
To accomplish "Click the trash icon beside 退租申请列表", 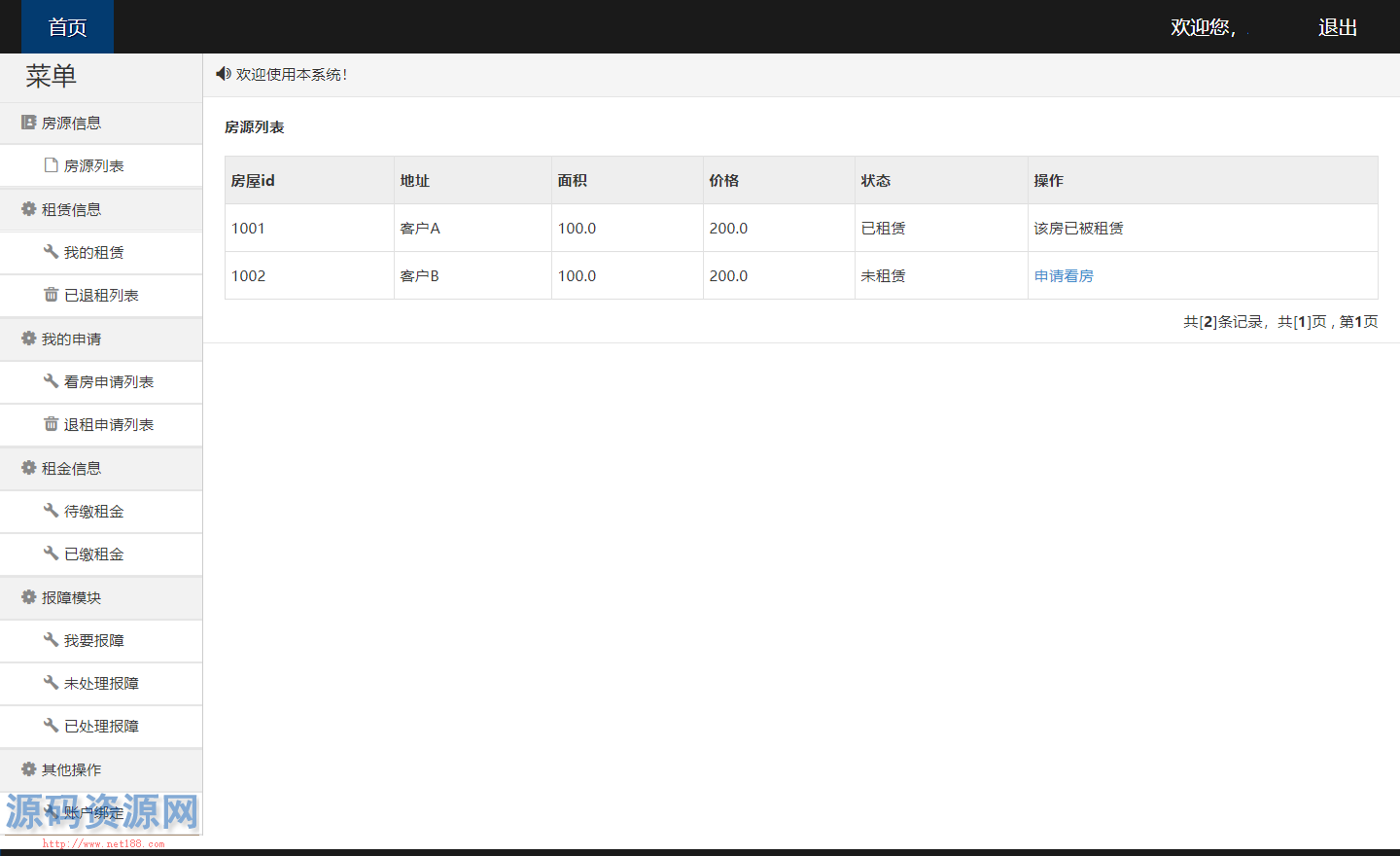I will 51,424.
